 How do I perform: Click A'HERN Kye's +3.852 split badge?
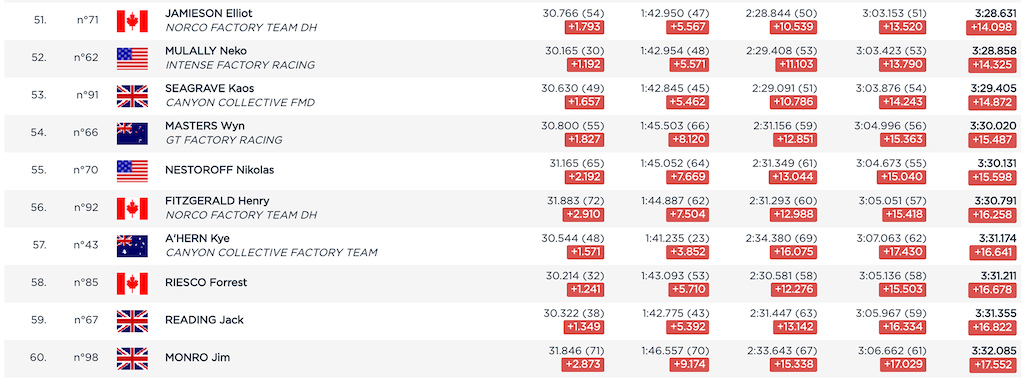coord(687,253)
